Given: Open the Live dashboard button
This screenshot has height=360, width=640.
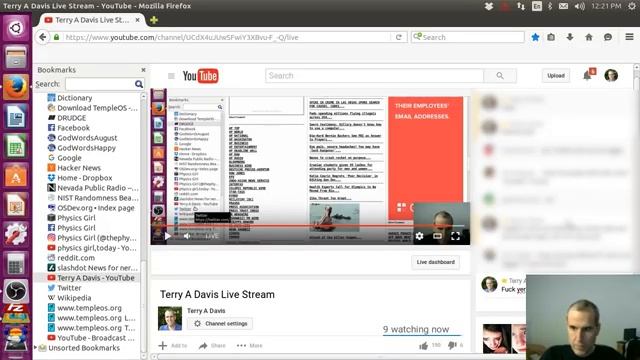Looking at the screenshot, I should tap(436, 262).
